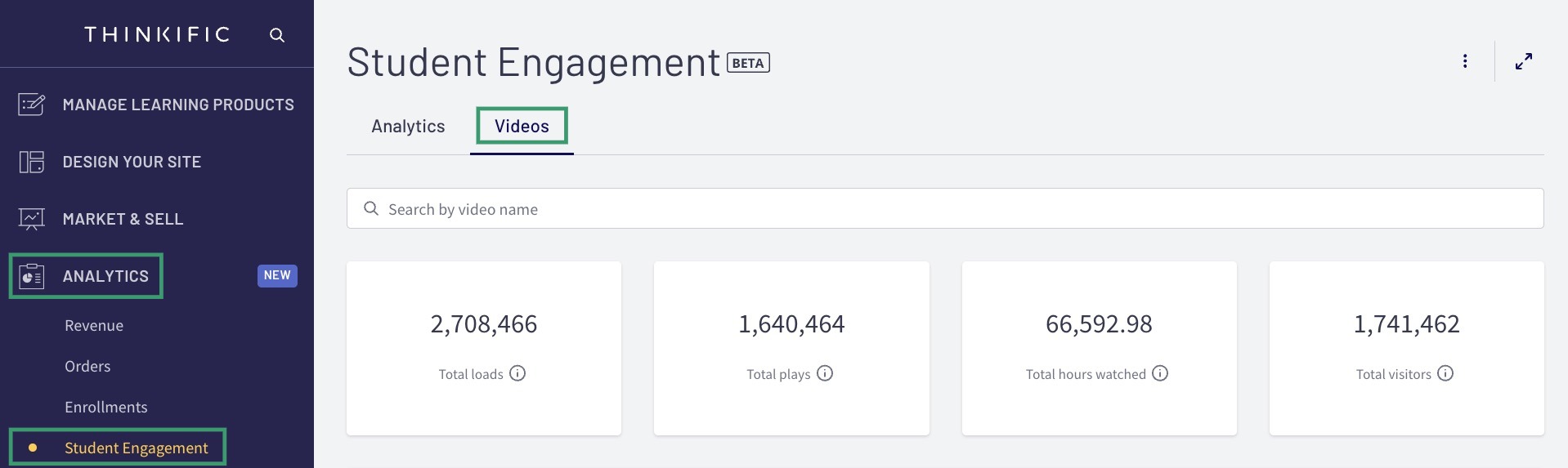Show info tooltip for Total visitors
The image size is (1568, 468).
pyautogui.click(x=1445, y=373)
